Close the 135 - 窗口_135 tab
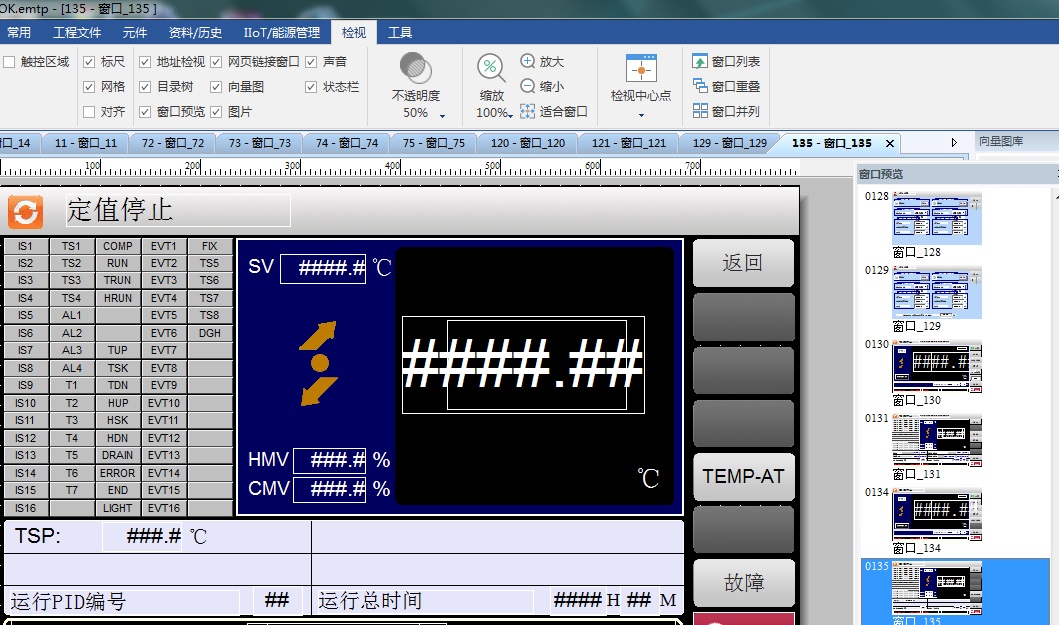 coord(889,143)
